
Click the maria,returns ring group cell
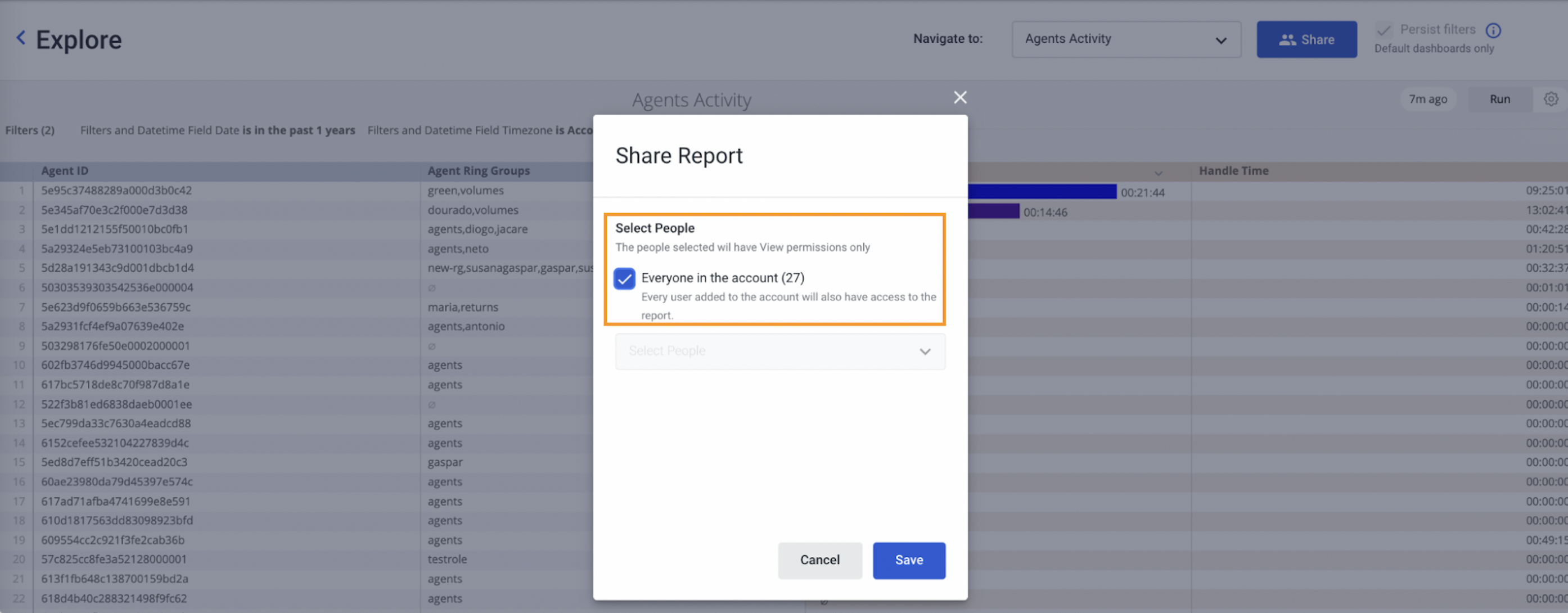[x=463, y=307]
